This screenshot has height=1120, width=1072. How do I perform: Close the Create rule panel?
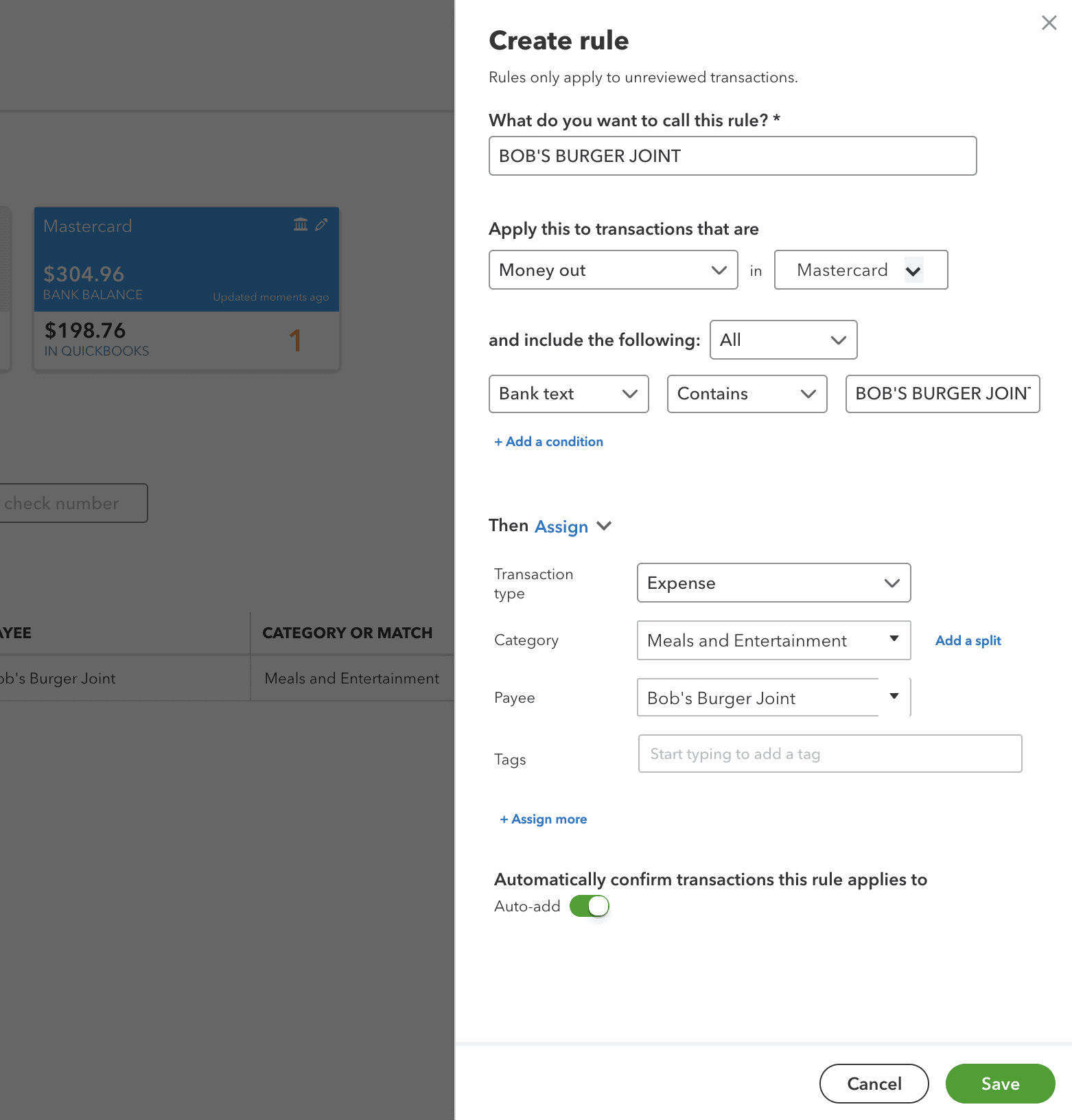1049,23
